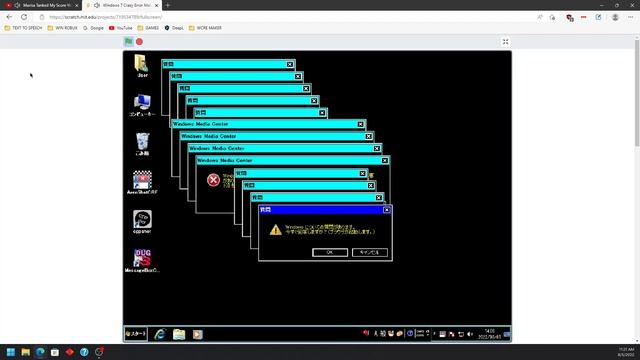
Task: Click the red icon at the simulated tray start
Action: point(366,333)
